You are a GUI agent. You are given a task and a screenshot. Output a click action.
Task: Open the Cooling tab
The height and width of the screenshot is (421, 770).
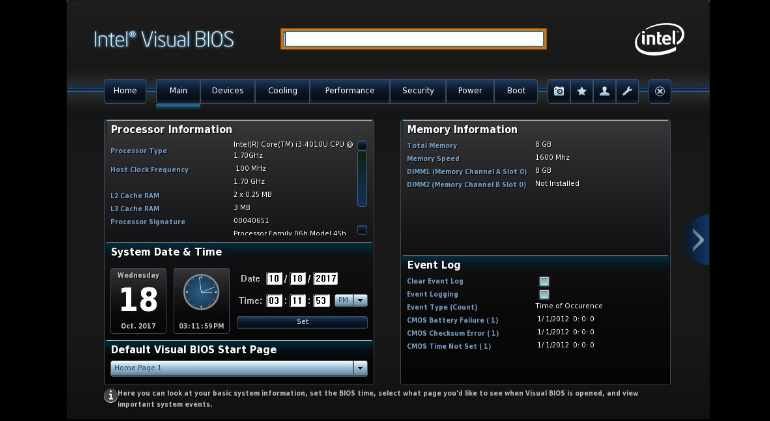click(x=283, y=91)
